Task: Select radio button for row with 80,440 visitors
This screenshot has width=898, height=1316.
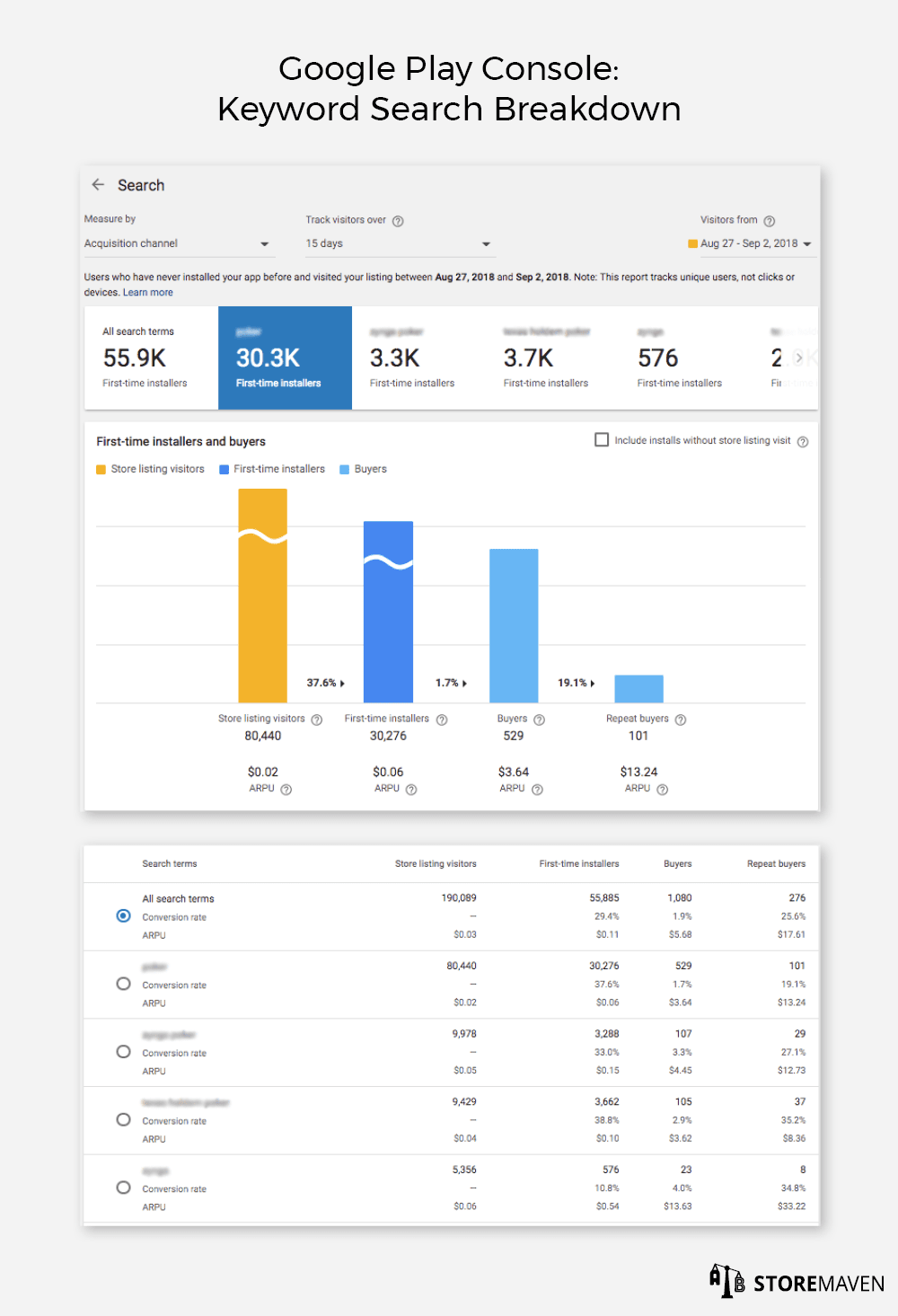Action: pos(123,984)
